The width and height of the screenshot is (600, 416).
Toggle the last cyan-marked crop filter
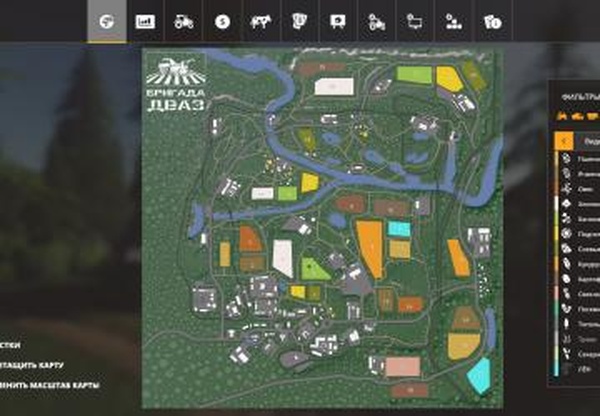pyautogui.click(x=579, y=369)
